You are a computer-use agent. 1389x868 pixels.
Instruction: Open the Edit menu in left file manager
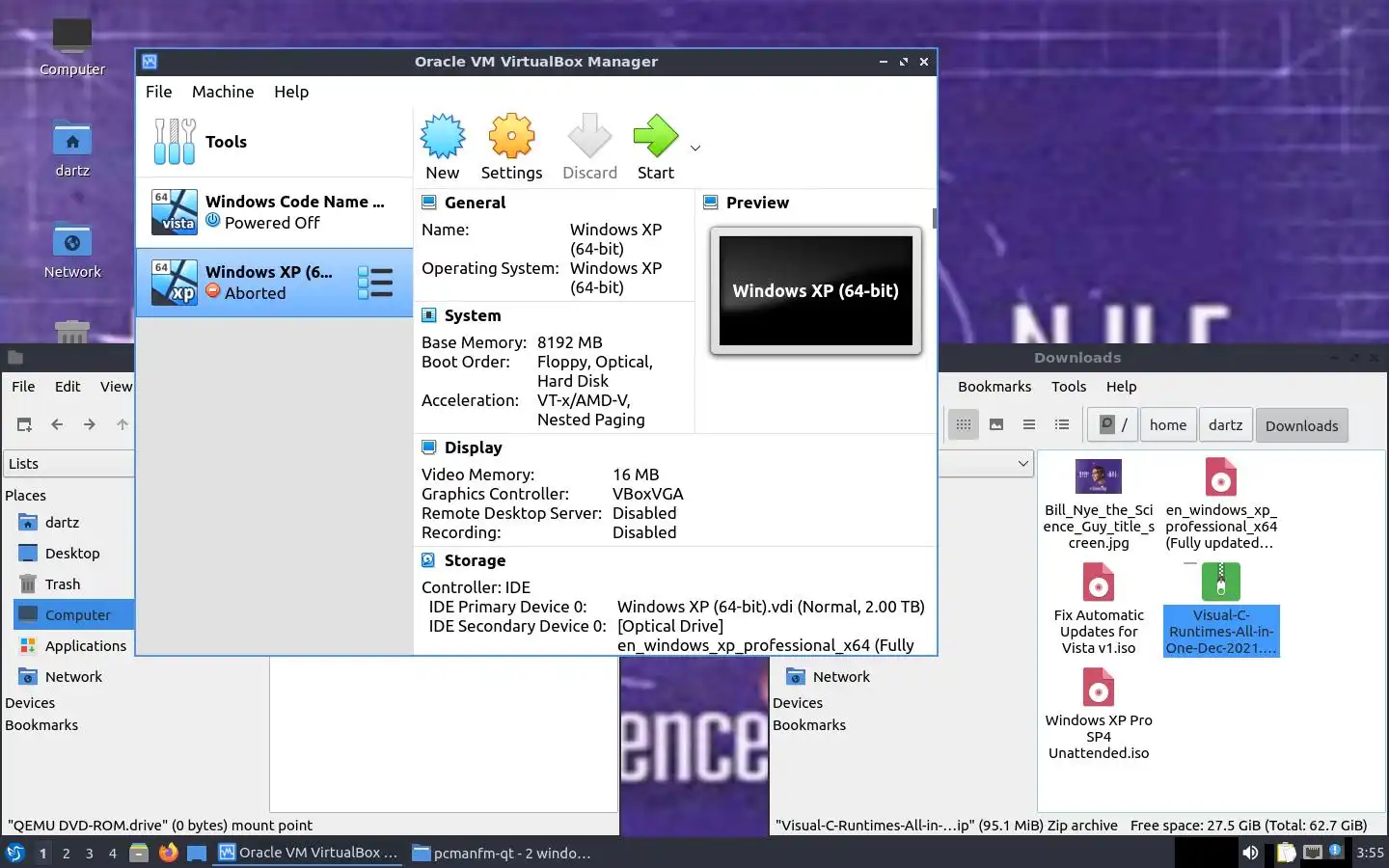(x=68, y=386)
